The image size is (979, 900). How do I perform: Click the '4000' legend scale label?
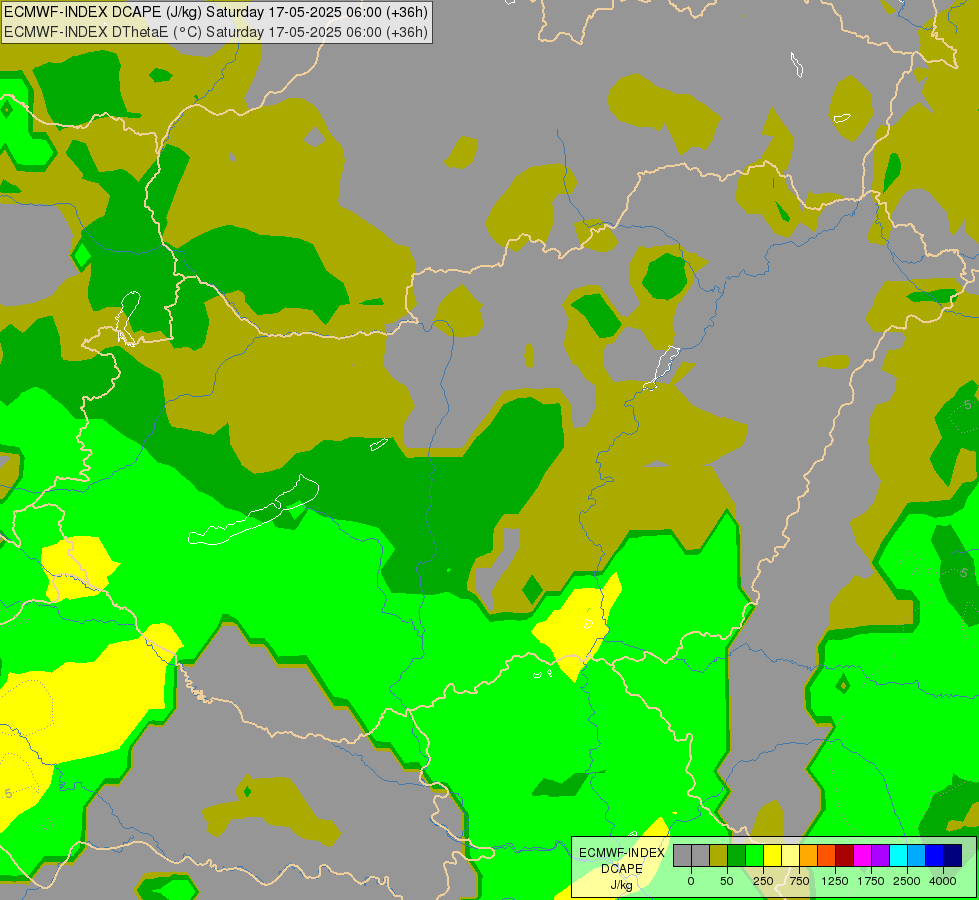[x=943, y=881]
